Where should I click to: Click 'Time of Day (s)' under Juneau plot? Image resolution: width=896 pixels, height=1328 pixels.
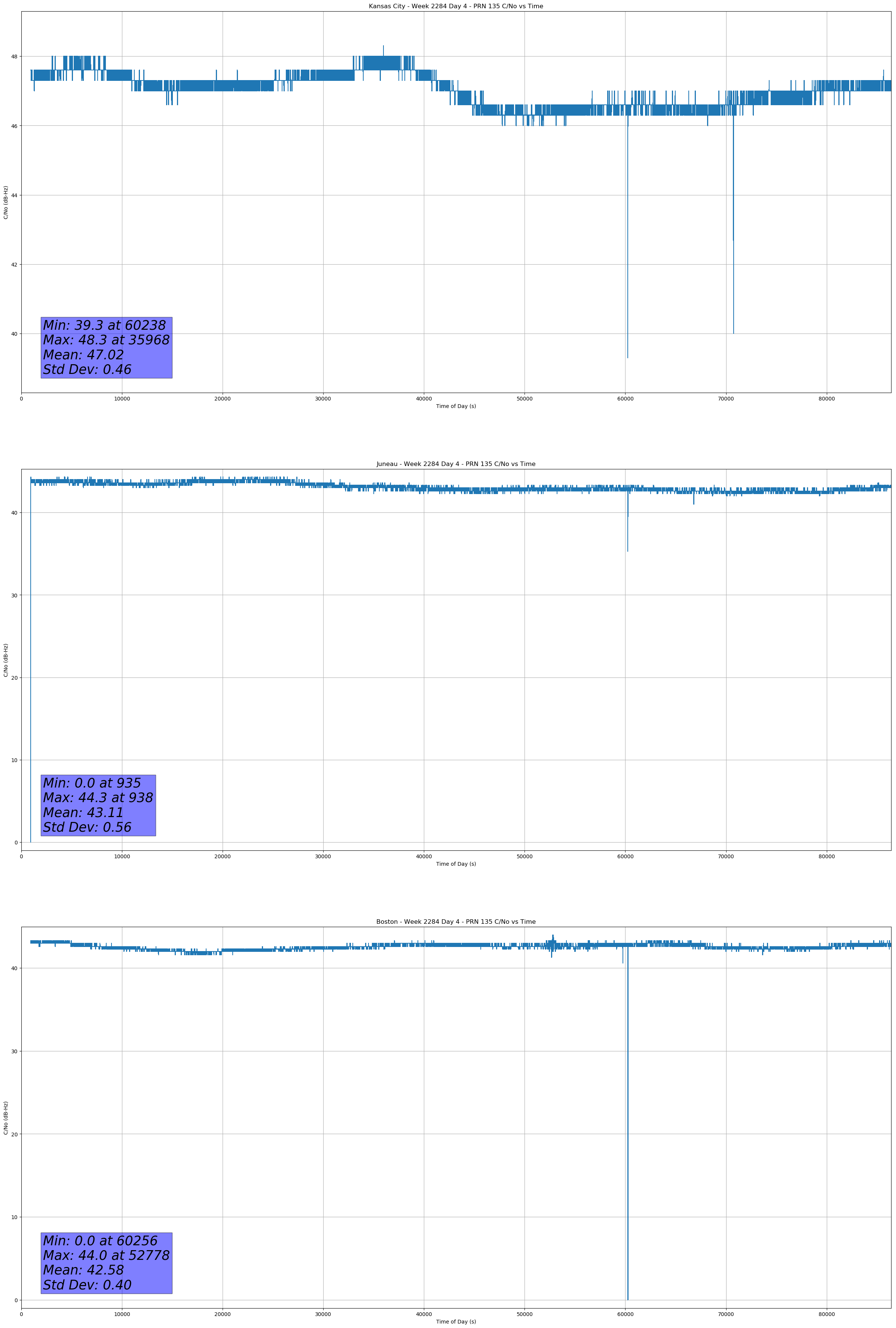pyautogui.click(x=456, y=864)
